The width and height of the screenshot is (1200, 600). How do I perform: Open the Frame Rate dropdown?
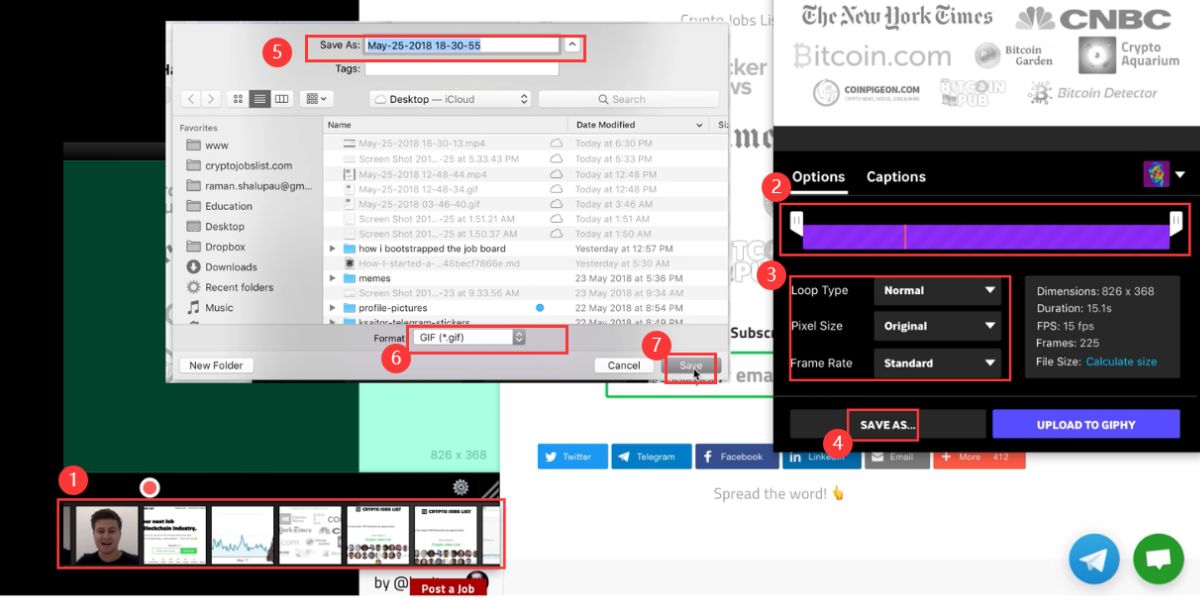(x=936, y=363)
